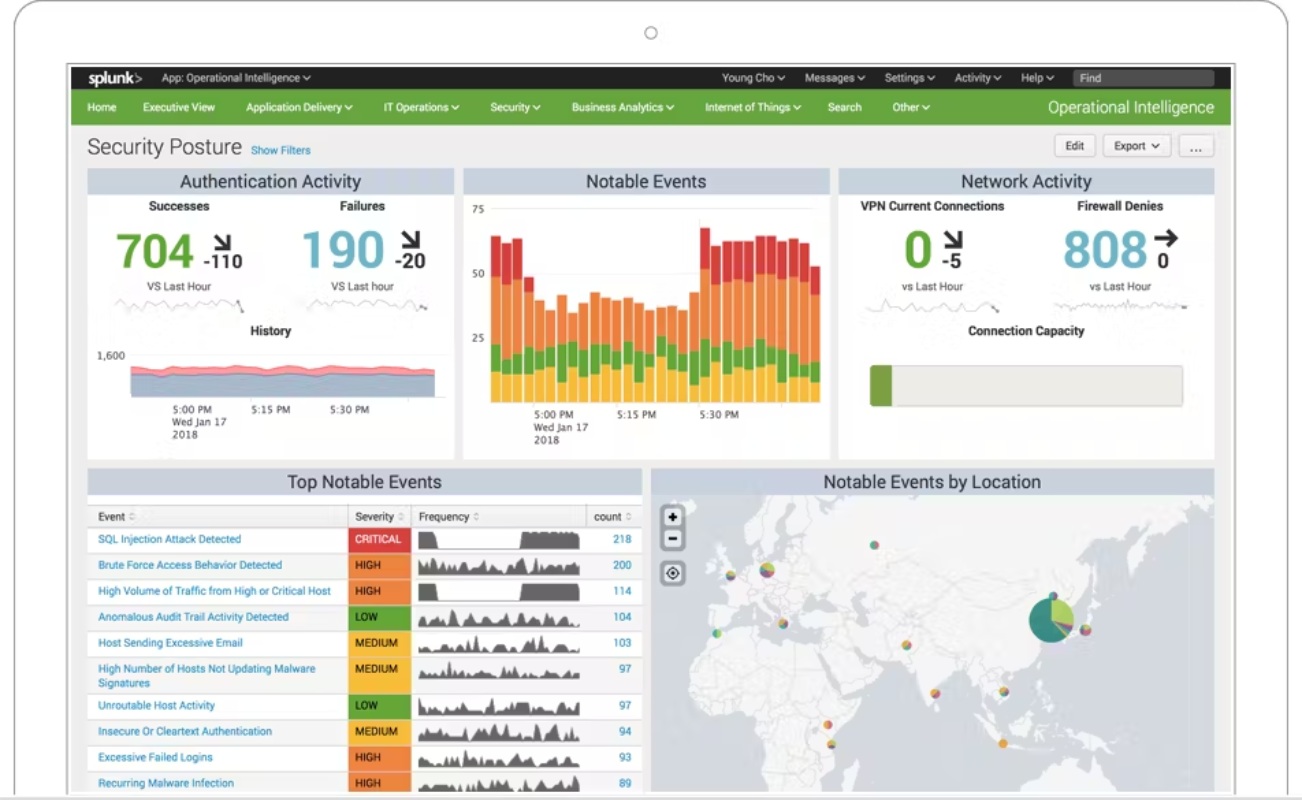Open SQL Injection Attack Detected event
The height and width of the screenshot is (800, 1302).
click(169, 539)
